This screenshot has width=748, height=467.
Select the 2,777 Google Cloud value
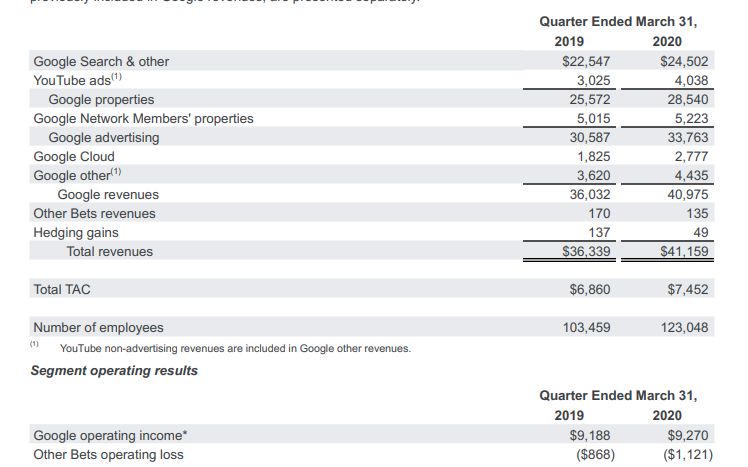click(691, 156)
